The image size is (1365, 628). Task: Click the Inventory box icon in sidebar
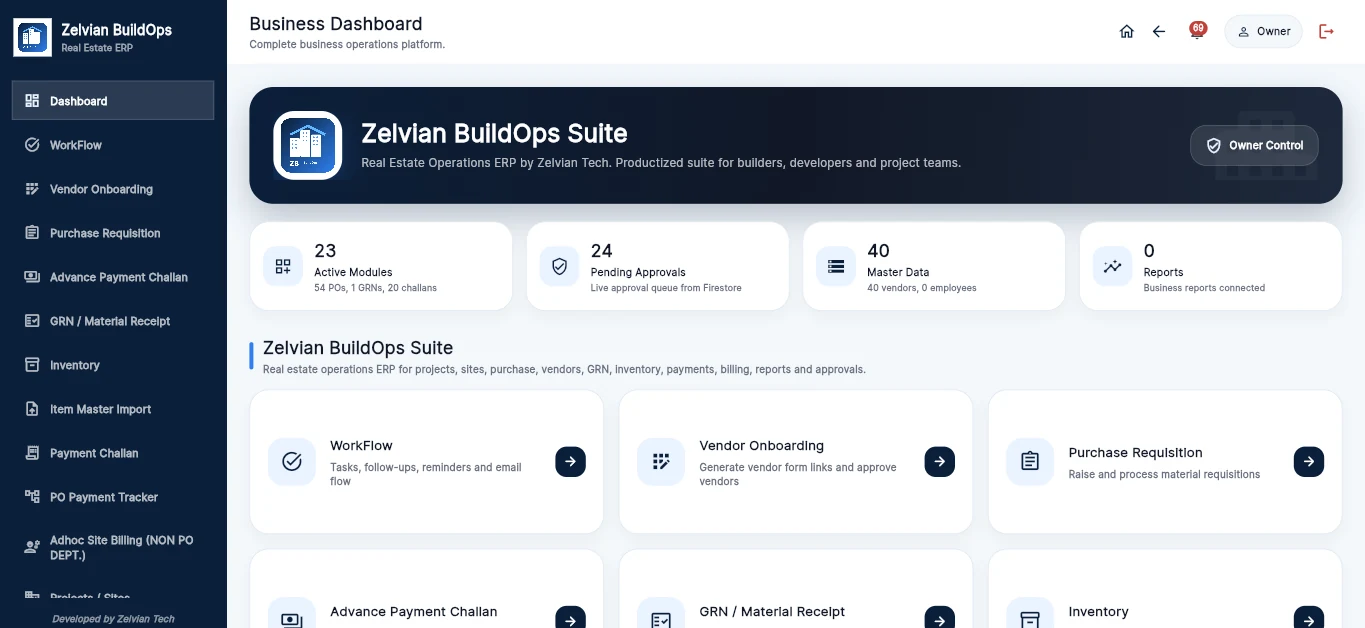[32, 365]
